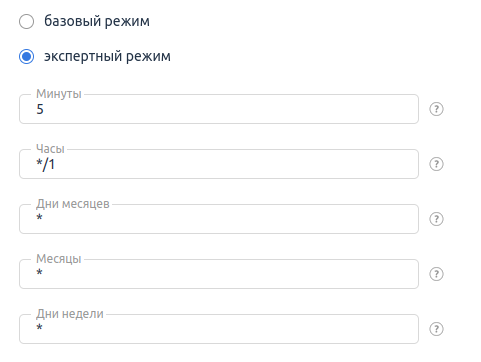Screen dimensions: 481x362
Task: Click the 'Минуты' field caption
Action: click(x=59, y=94)
